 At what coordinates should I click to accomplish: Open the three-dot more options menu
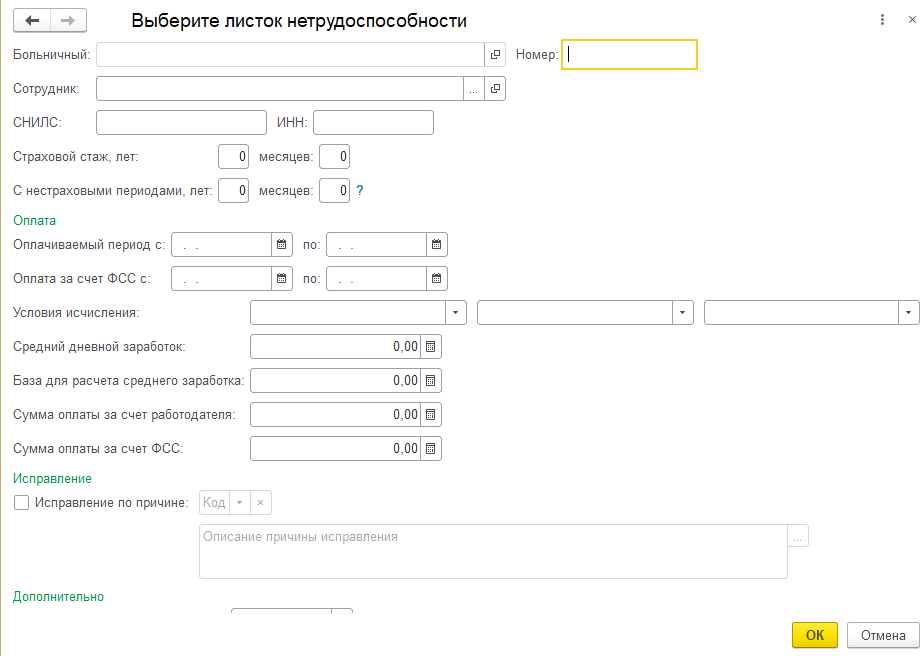pos(882,20)
